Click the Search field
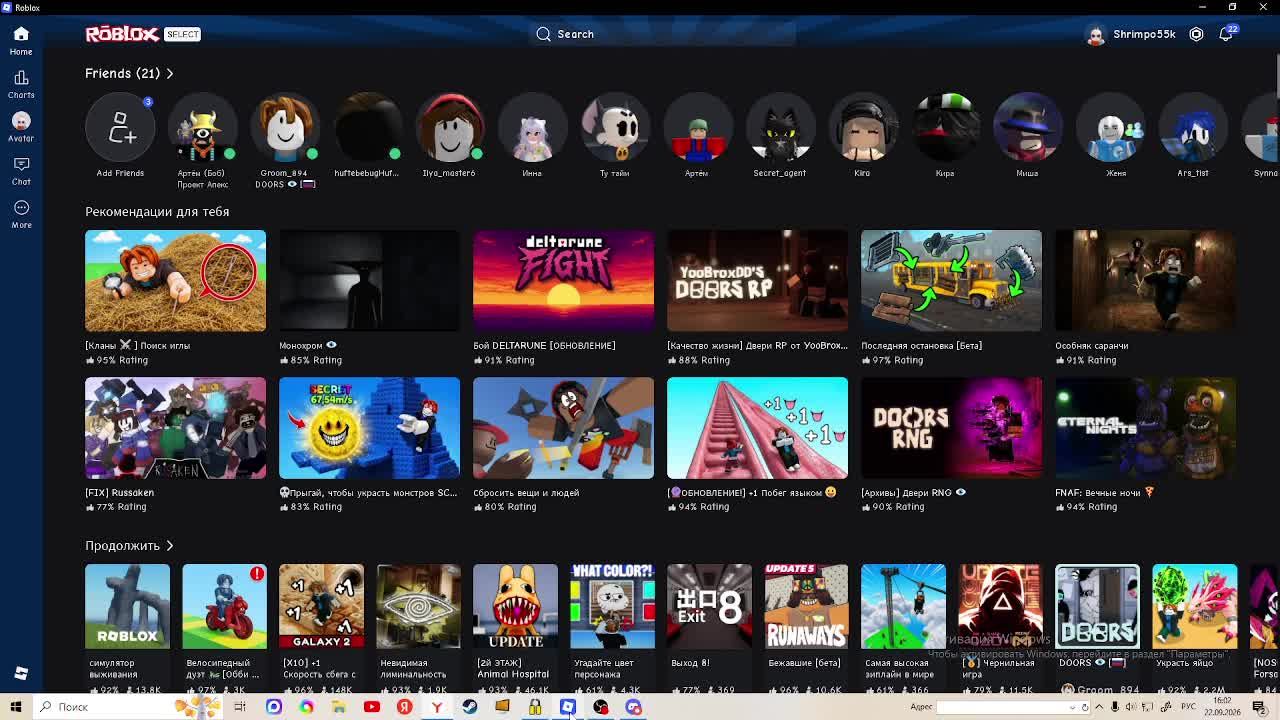Image resolution: width=1280 pixels, height=720 pixels. pyautogui.click(x=662, y=34)
